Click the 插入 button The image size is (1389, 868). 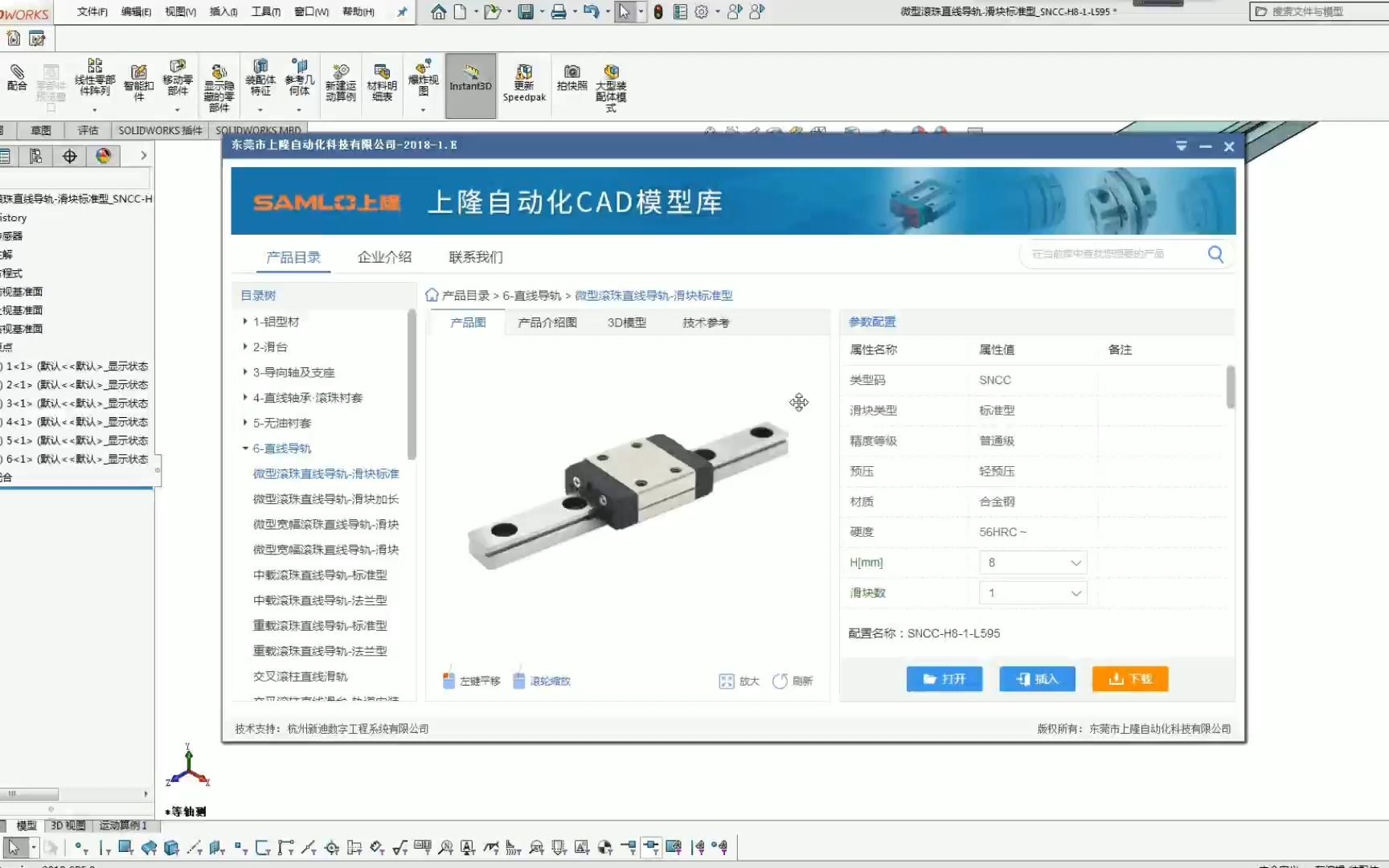(x=1037, y=679)
